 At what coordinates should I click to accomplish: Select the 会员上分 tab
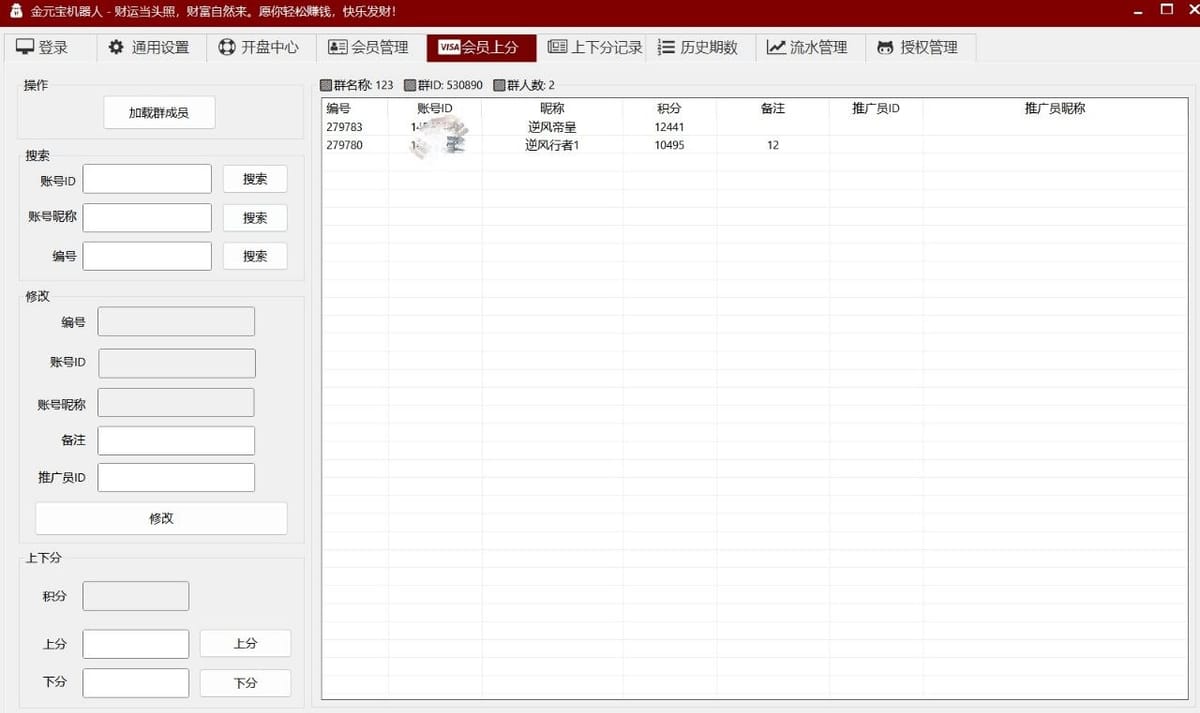[x=480, y=47]
